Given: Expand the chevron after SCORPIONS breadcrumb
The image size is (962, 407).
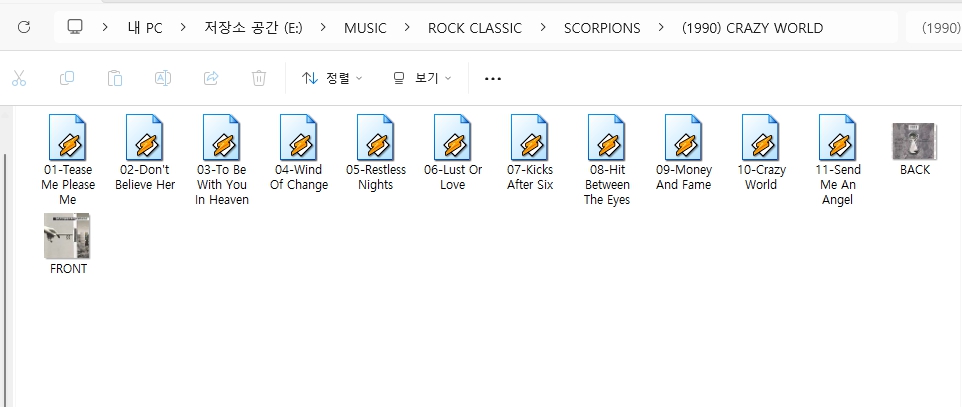Looking at the screenshot, I should pyautogui.click(x=661, y=28).
